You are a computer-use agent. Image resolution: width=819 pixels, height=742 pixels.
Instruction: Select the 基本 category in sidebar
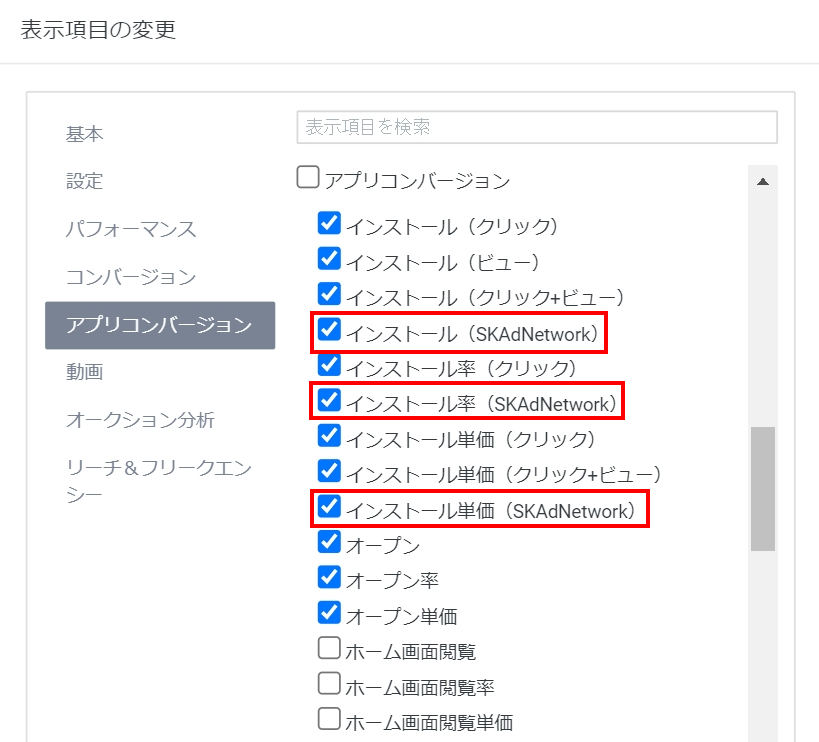[85, 134]
